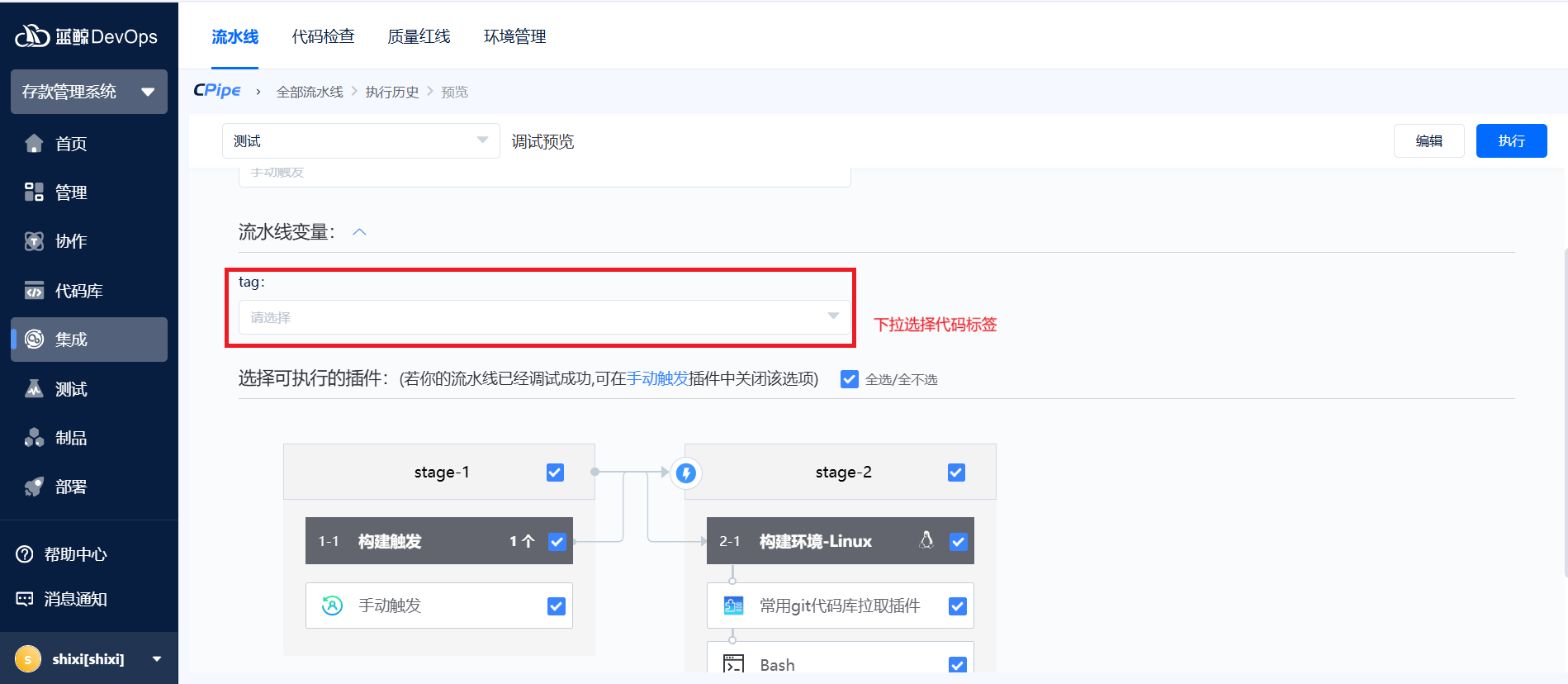Click the home icon in the sidebar
The height and width of the screenshot is (684, 1568).
[x=34, y=144]
